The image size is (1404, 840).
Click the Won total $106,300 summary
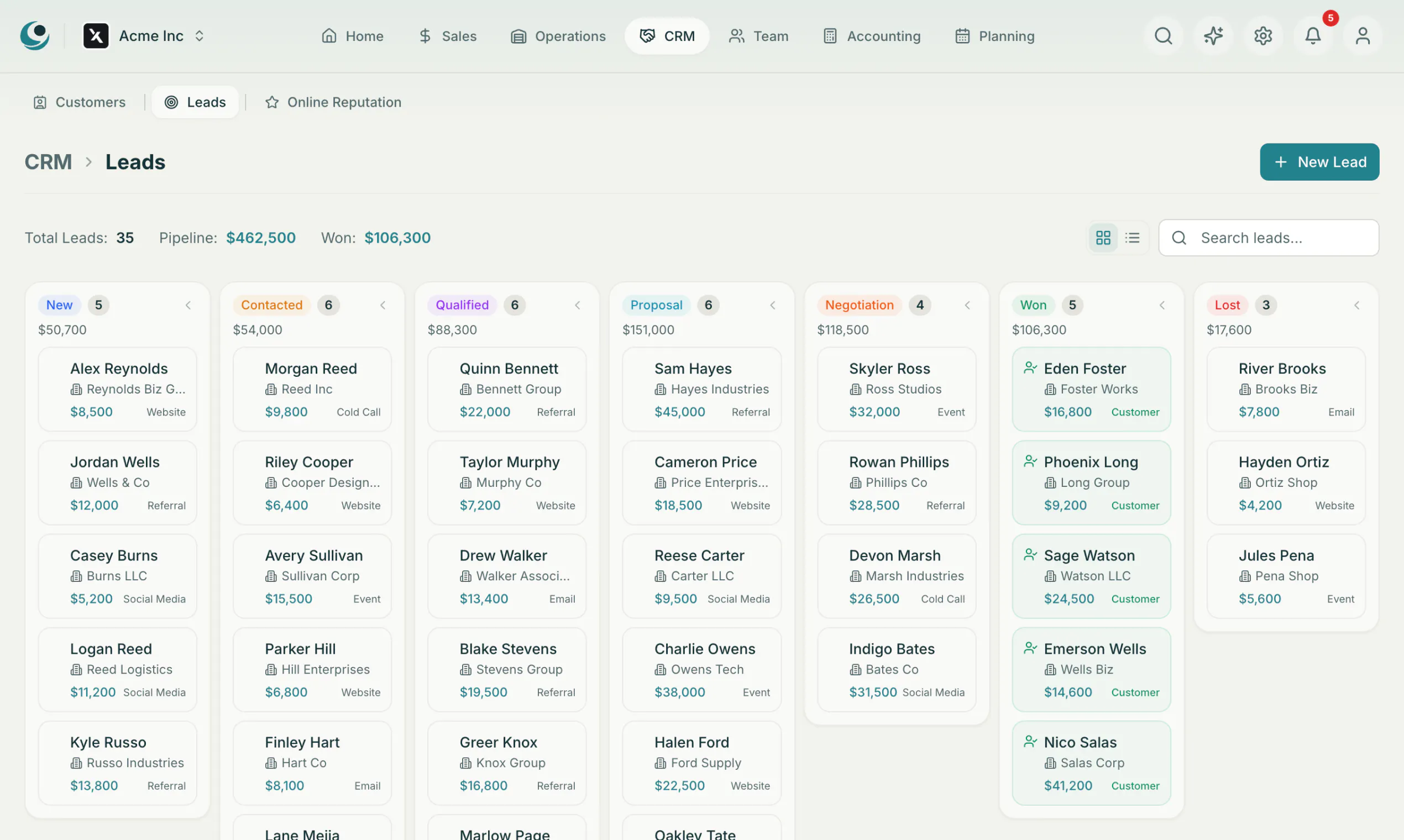pyautogui.click(x=397, y=238)
